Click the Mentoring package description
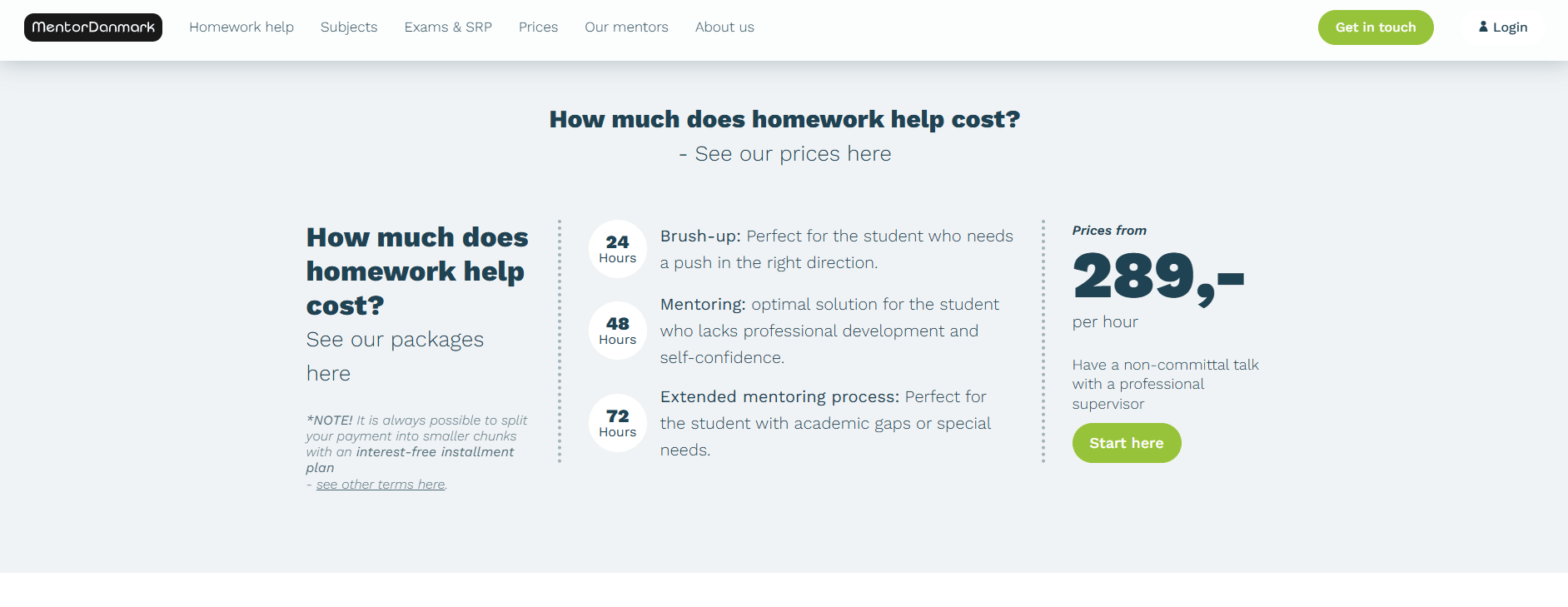The width and height of the screenshot is (1568, 607). 829,331
